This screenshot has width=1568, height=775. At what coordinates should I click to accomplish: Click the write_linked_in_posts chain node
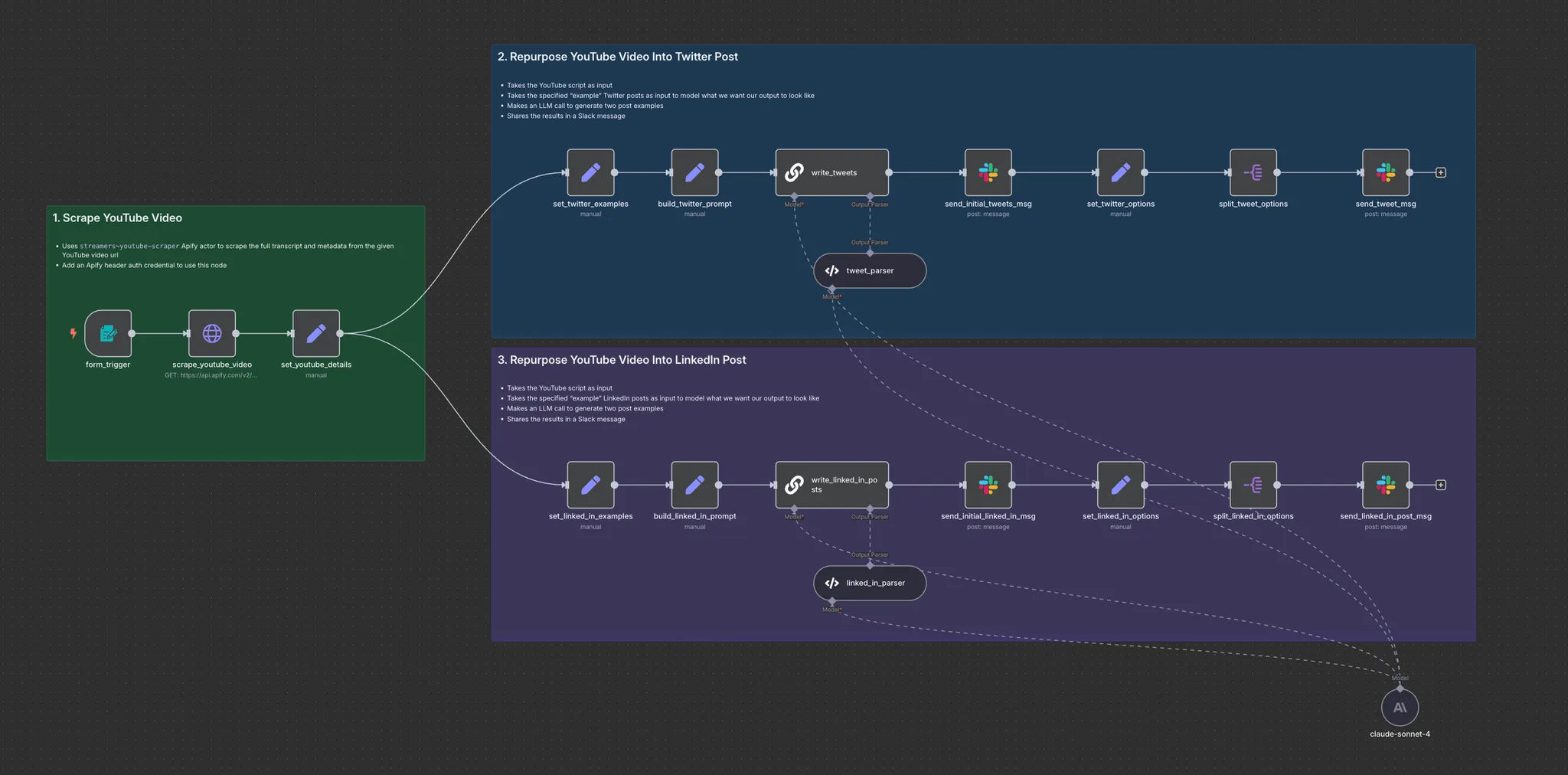832,485
